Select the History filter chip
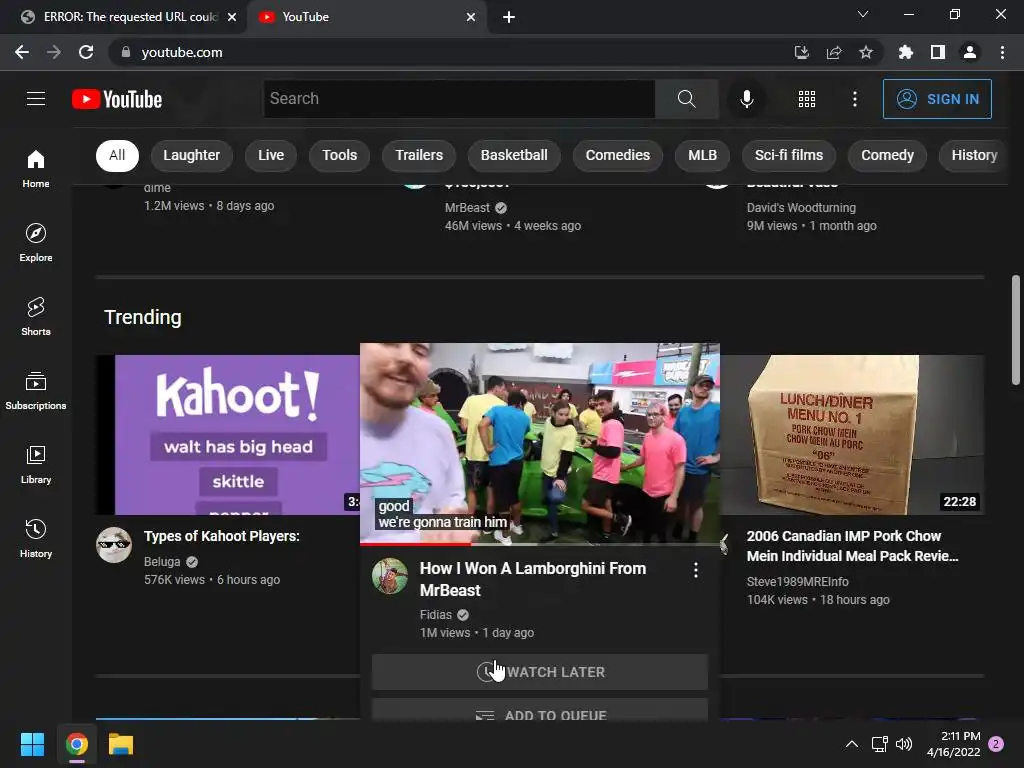 (974, 155)
